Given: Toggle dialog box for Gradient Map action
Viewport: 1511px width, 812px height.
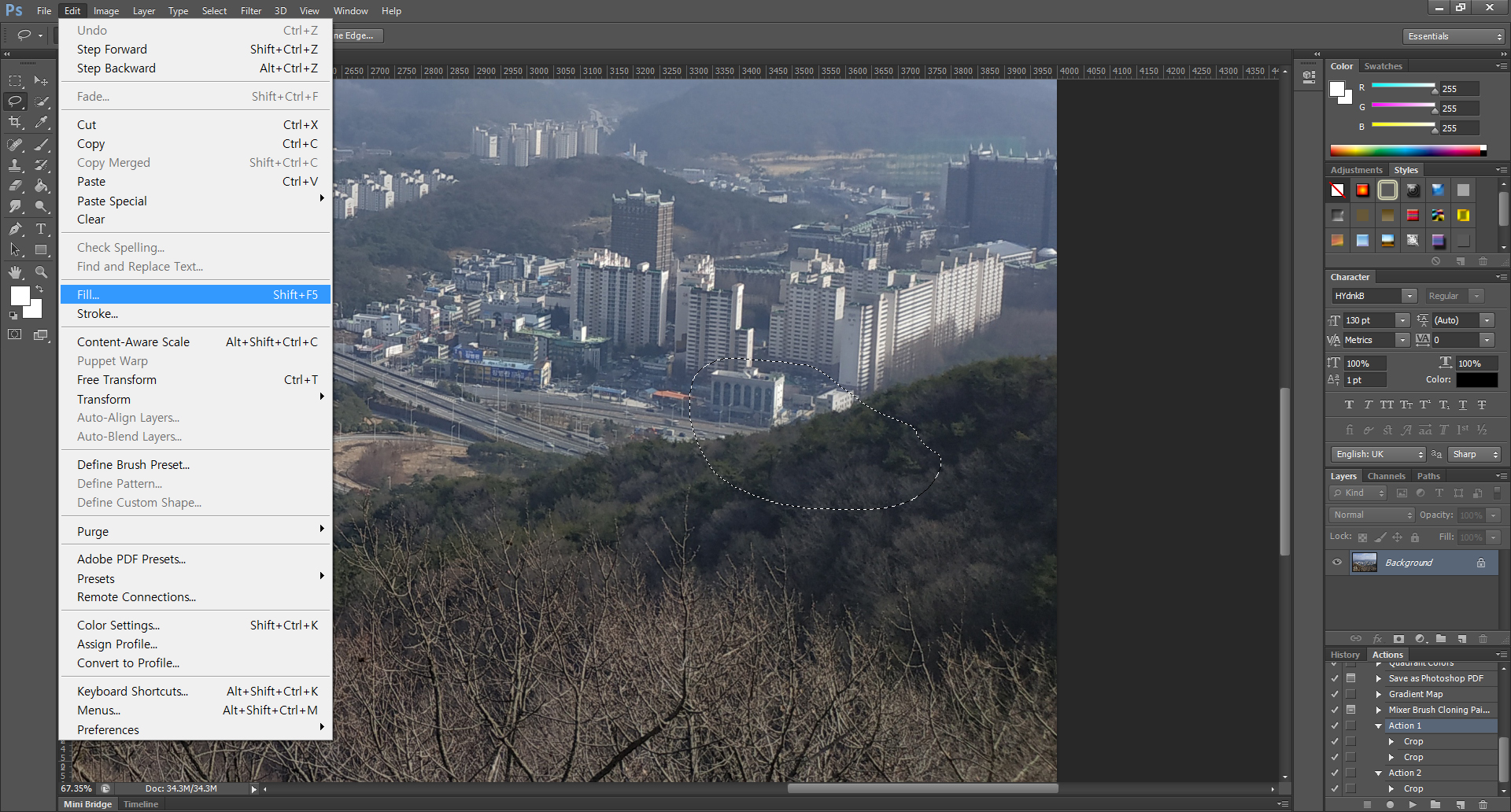Looking at the screenshot, I should tap(1351, 694).
